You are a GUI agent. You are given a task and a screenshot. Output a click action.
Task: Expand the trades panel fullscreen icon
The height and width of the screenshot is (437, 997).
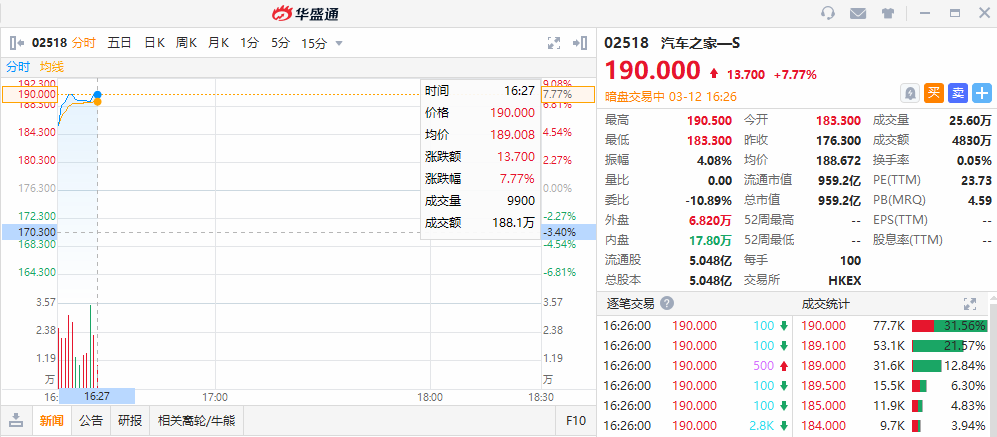[x=970, y=303]
